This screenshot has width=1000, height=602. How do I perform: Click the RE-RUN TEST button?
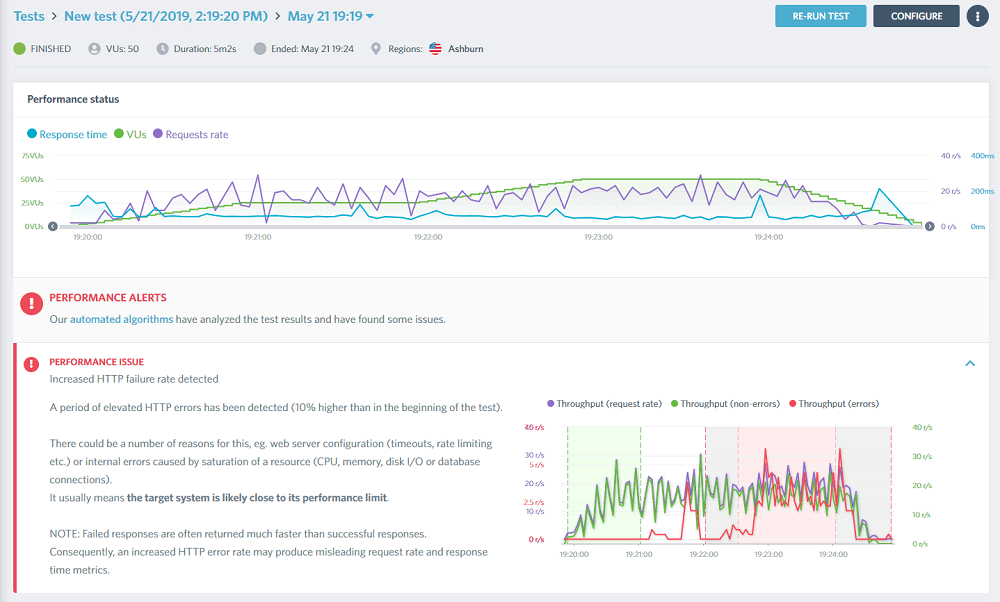821,16
